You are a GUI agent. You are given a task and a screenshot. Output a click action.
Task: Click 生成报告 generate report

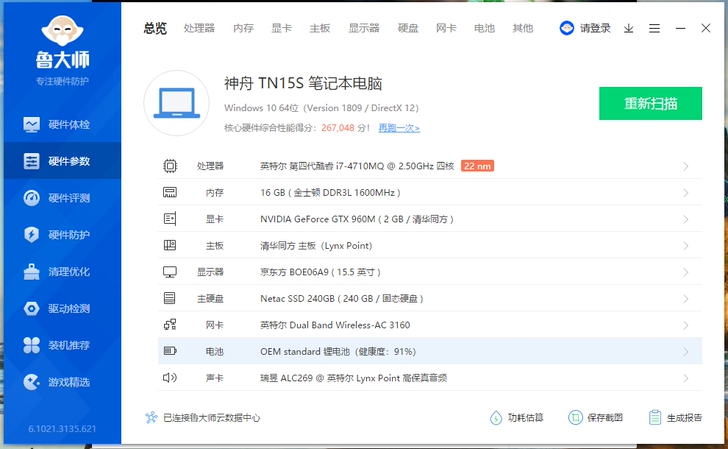(x=676, y=418)
